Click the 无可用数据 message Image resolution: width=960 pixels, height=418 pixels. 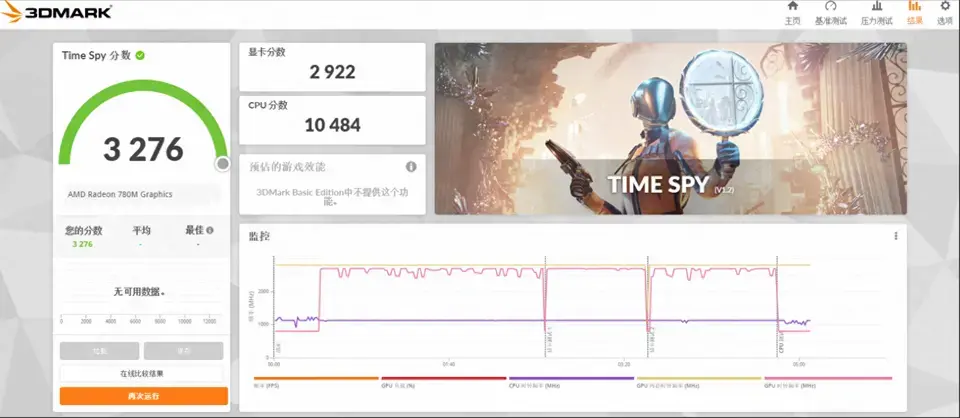coord(139,292)
